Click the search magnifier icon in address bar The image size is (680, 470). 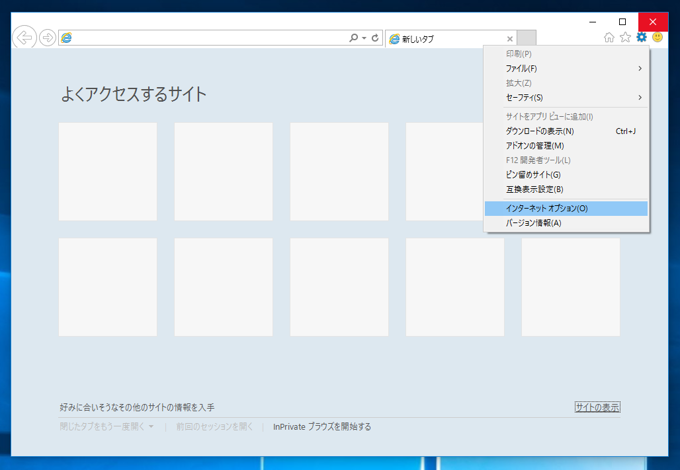pos(353,38)
